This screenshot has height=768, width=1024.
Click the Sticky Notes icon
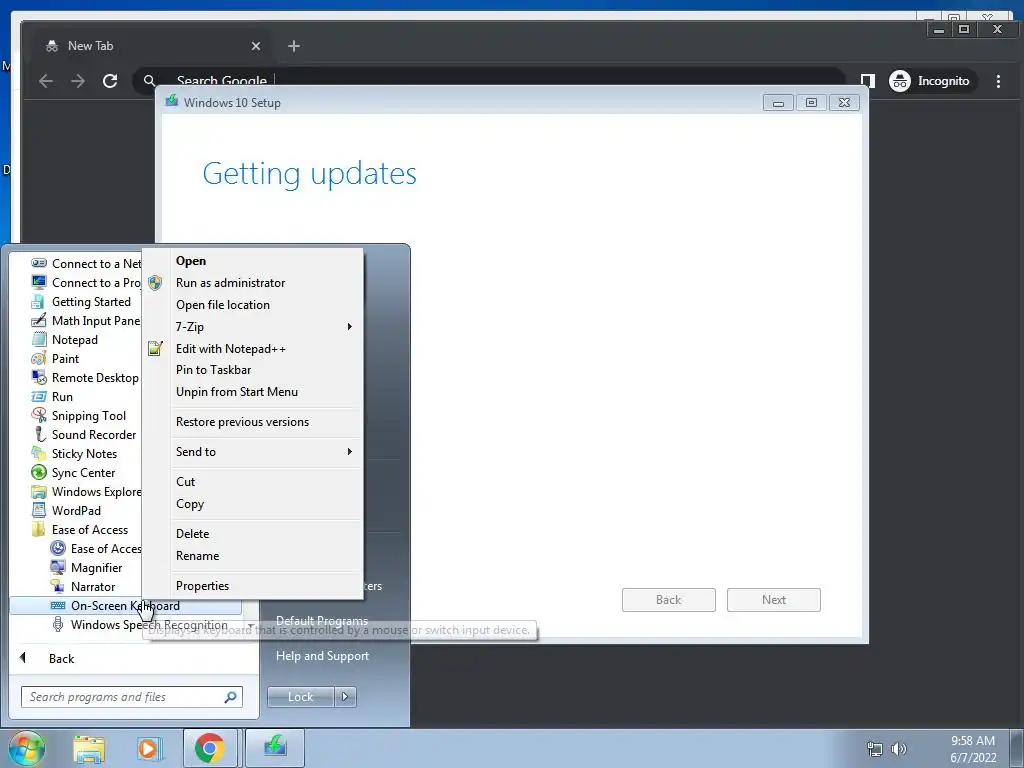point(39,453)
